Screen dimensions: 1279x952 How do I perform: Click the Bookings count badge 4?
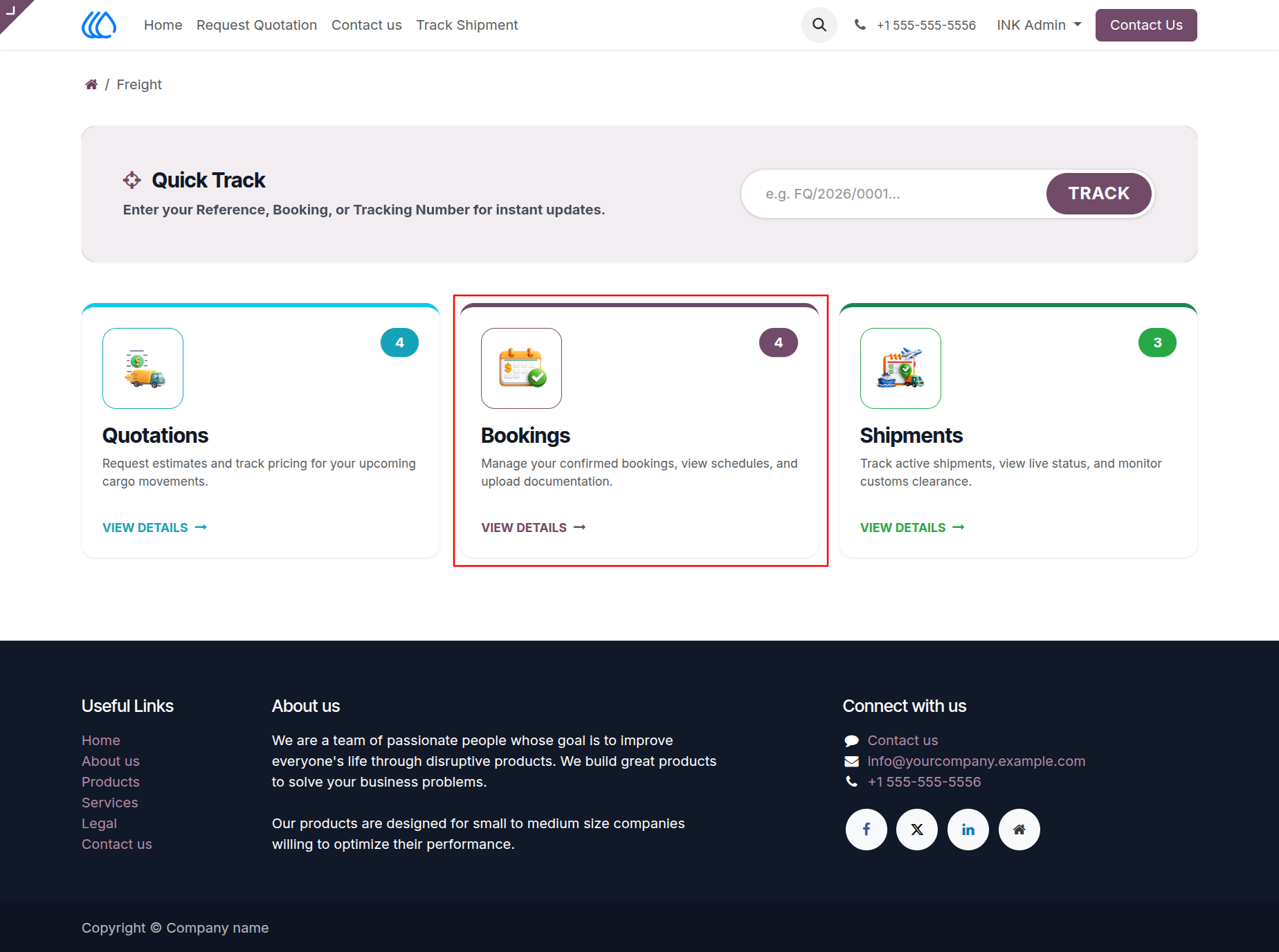tap(779, 342)
